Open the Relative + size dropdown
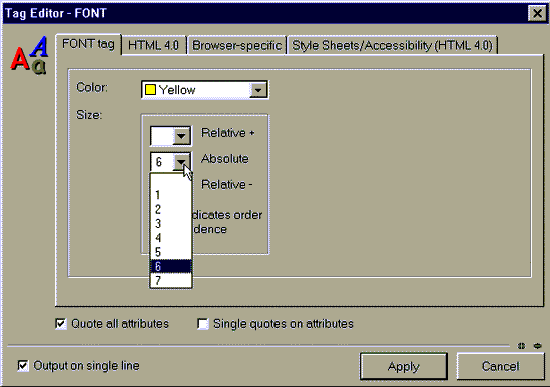The image size is (550, 387). 181,136
